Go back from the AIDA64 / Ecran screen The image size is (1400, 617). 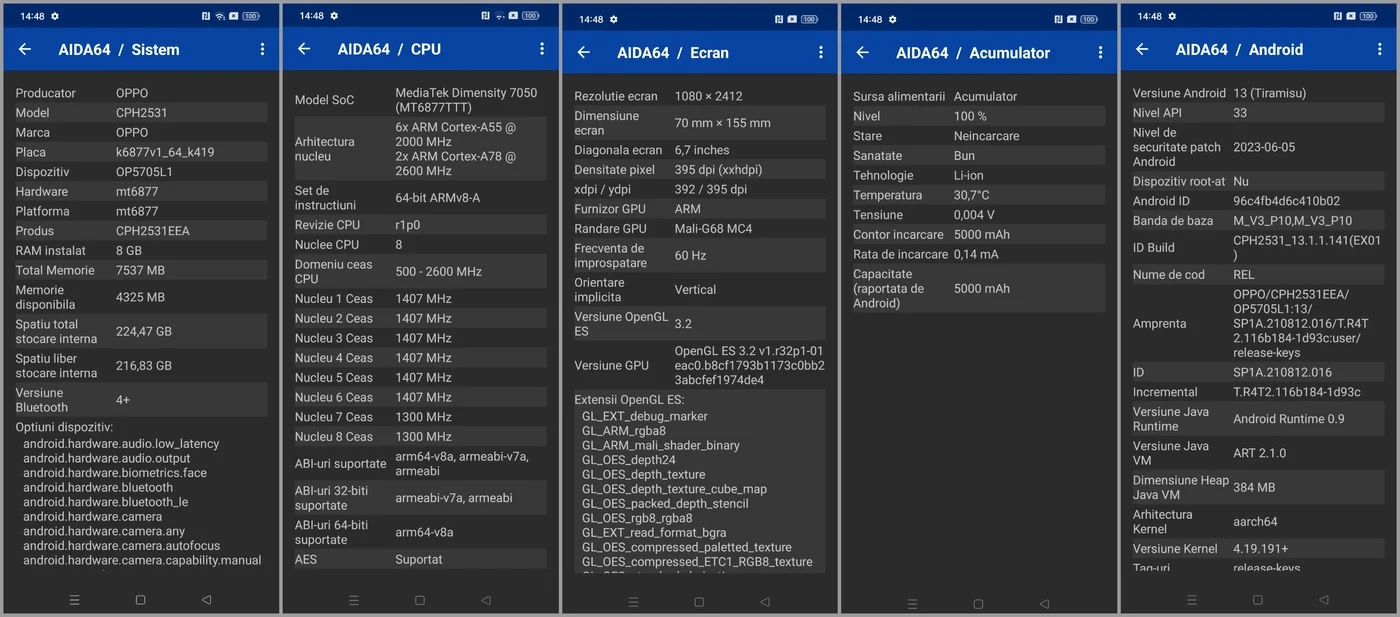pyautogui.click(x=584, y=53)
